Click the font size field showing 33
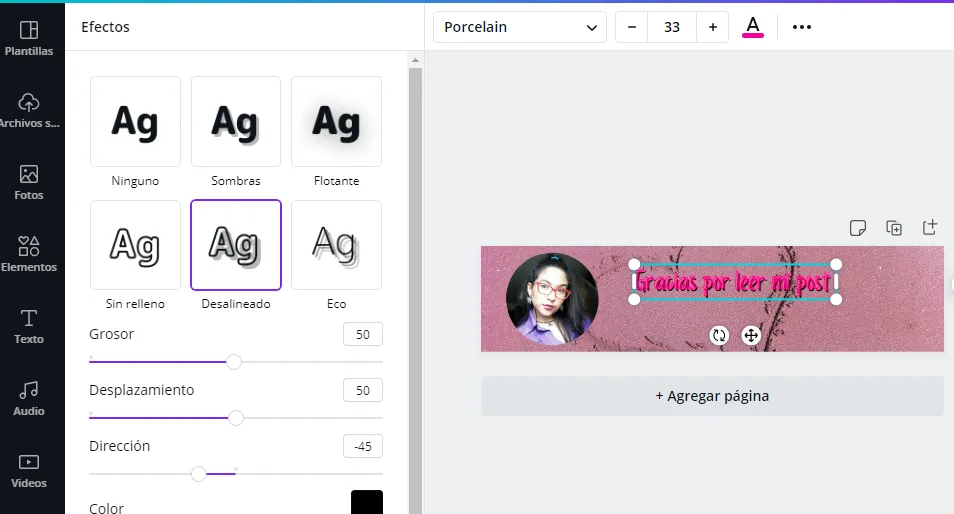Viewport: 954px width, 514px height. tap(672, 27)
